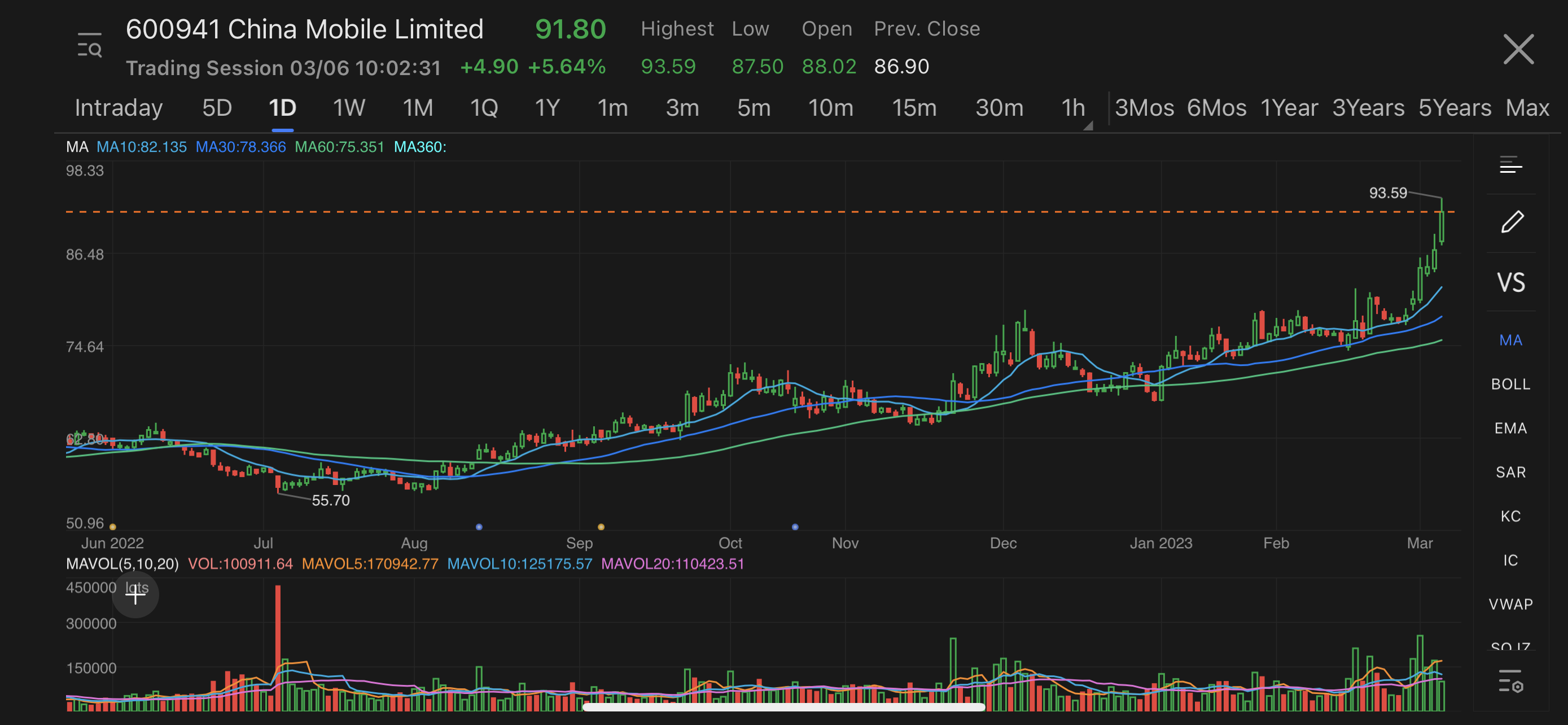This screenshot has height=725, width=1568.
Task: Select the 5Years time range
Action: click(x=1454, y=108)
